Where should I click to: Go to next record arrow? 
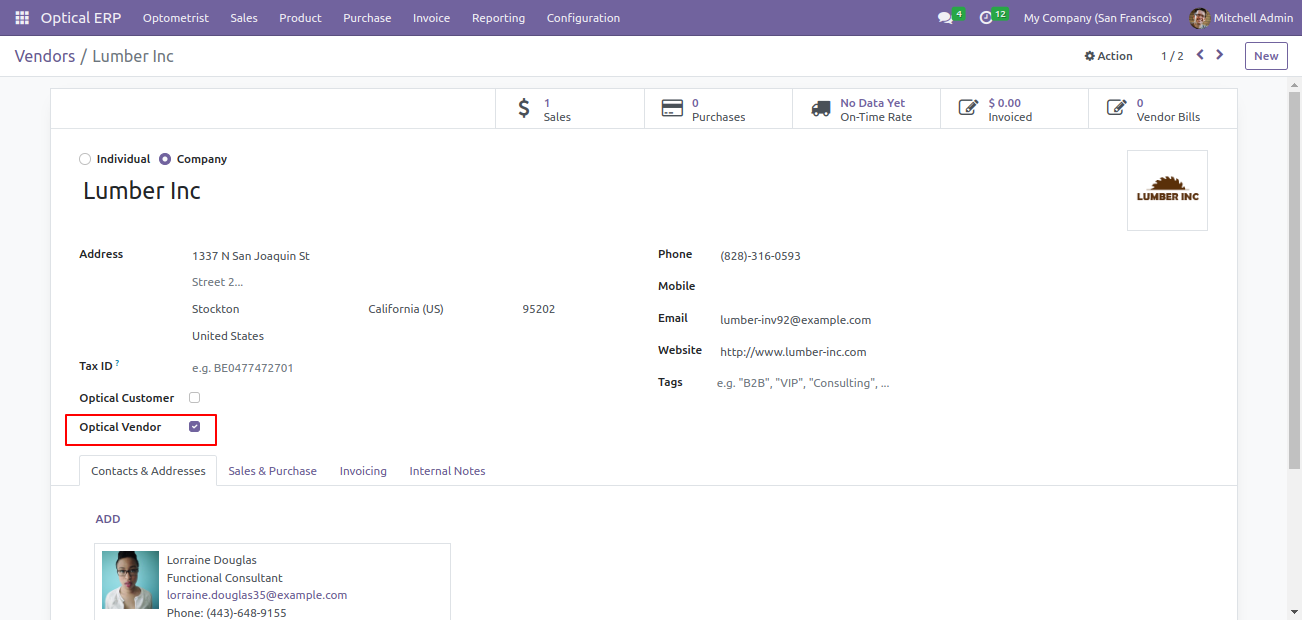tap(1219, 55)
